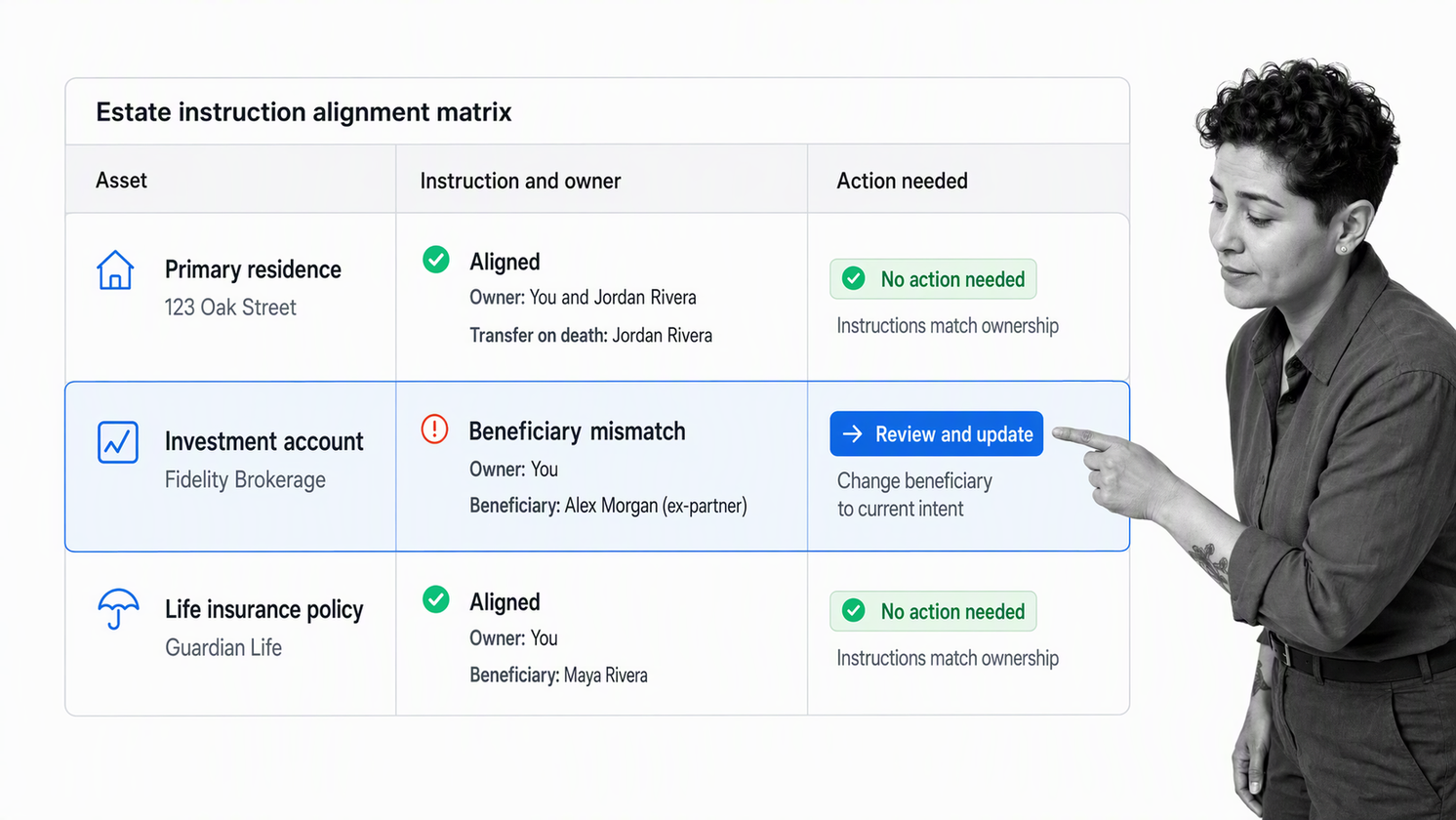Viewport: 1456px width, 820px height.
Task: Click the Action needed column header
Action: (903, 181)
